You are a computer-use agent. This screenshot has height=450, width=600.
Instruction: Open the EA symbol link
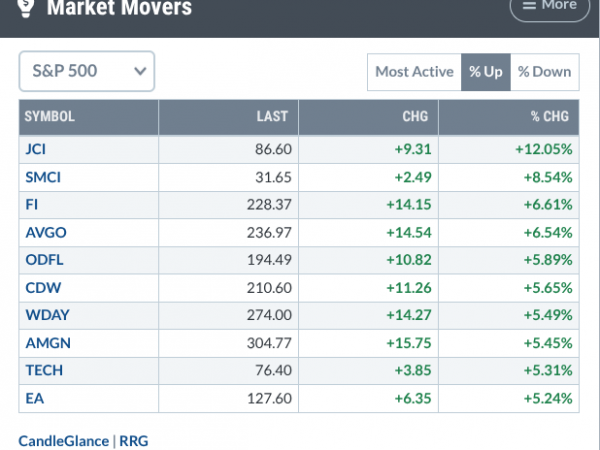click(x=34, y=398)
